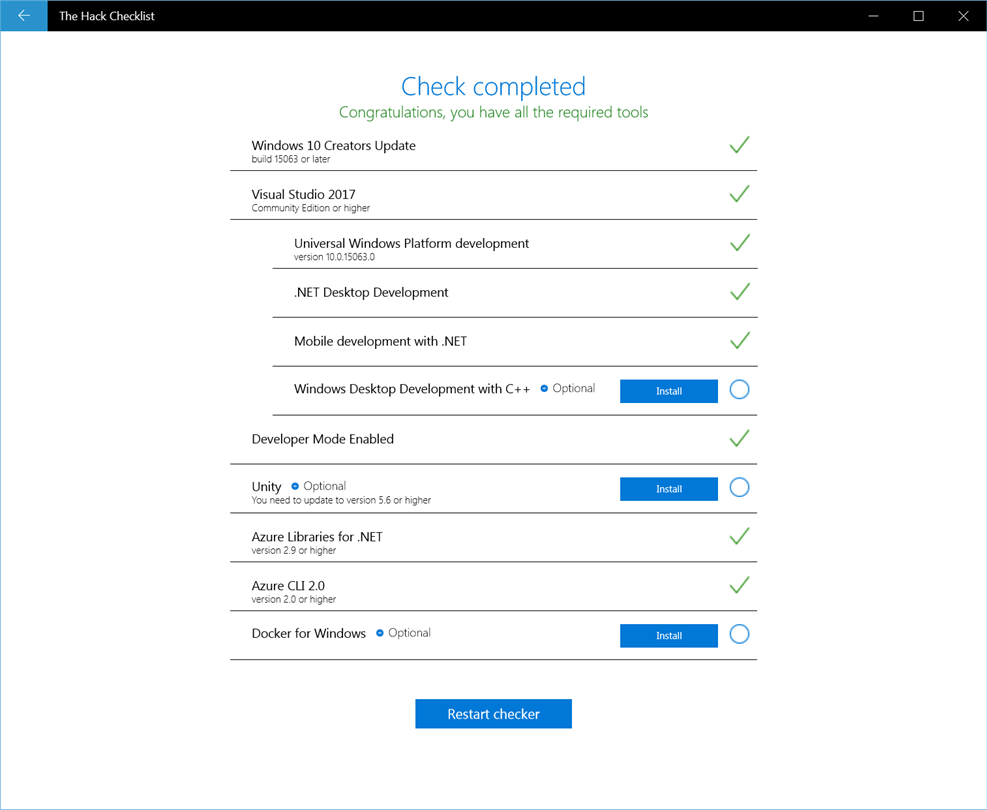The image size is (987, 810).
Task: Install Docker for Windows
Action: click(x=668, y=636)
